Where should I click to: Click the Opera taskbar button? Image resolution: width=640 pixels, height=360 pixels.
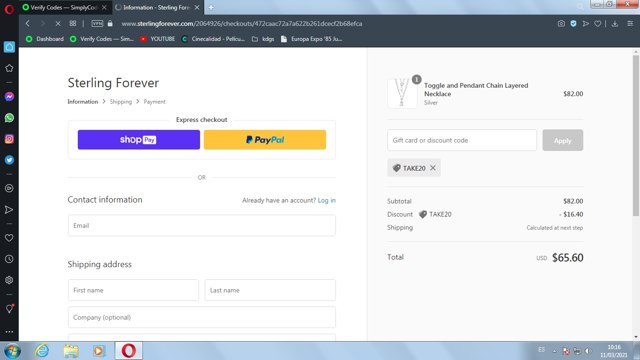(129, 351)
